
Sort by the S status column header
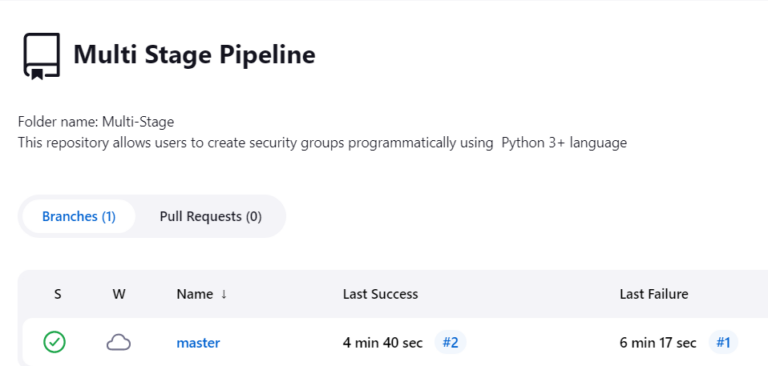(58, 294)
